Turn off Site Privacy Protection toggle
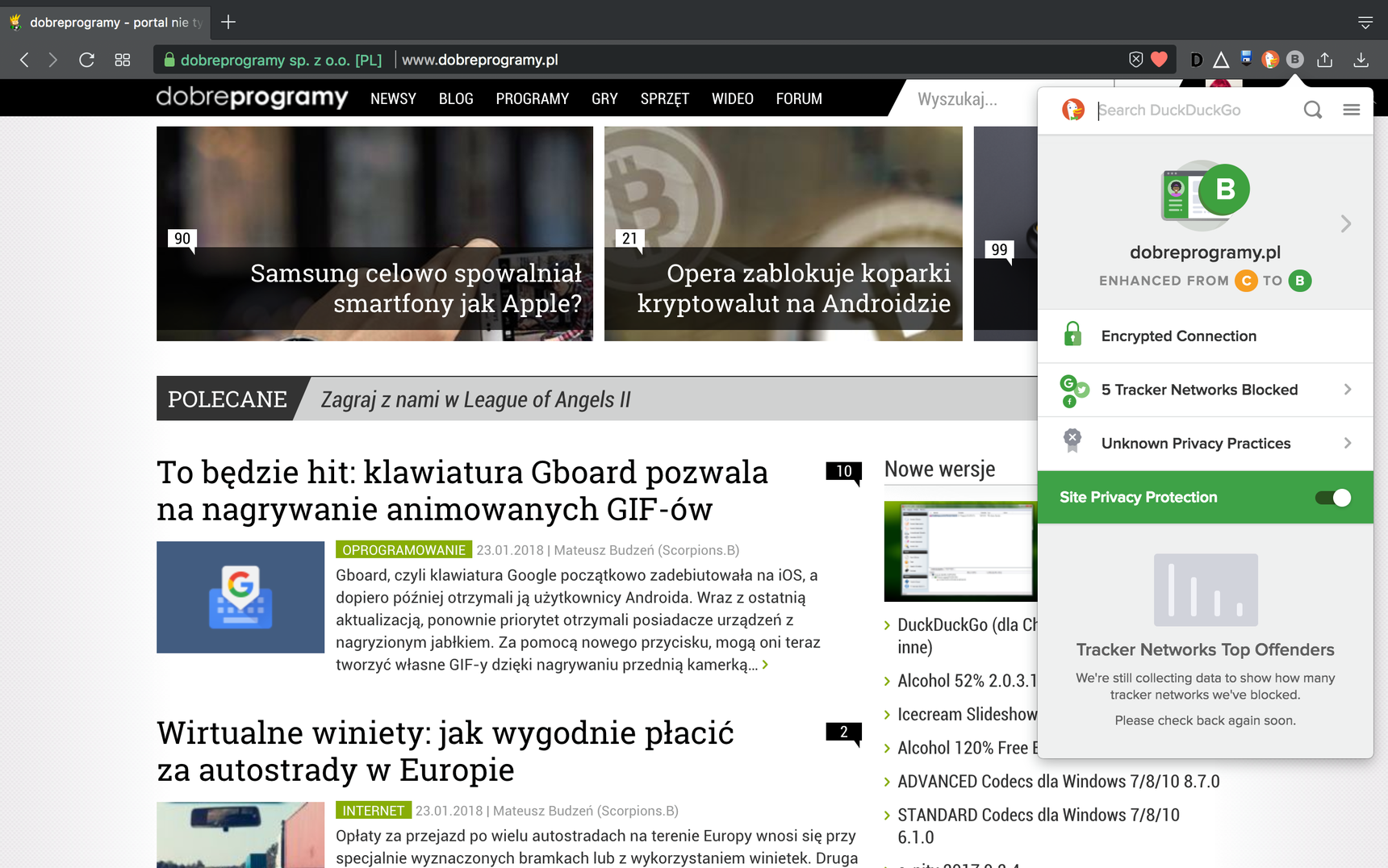The width and height of the screenshot is (1388, 868). coord(1333,498)
